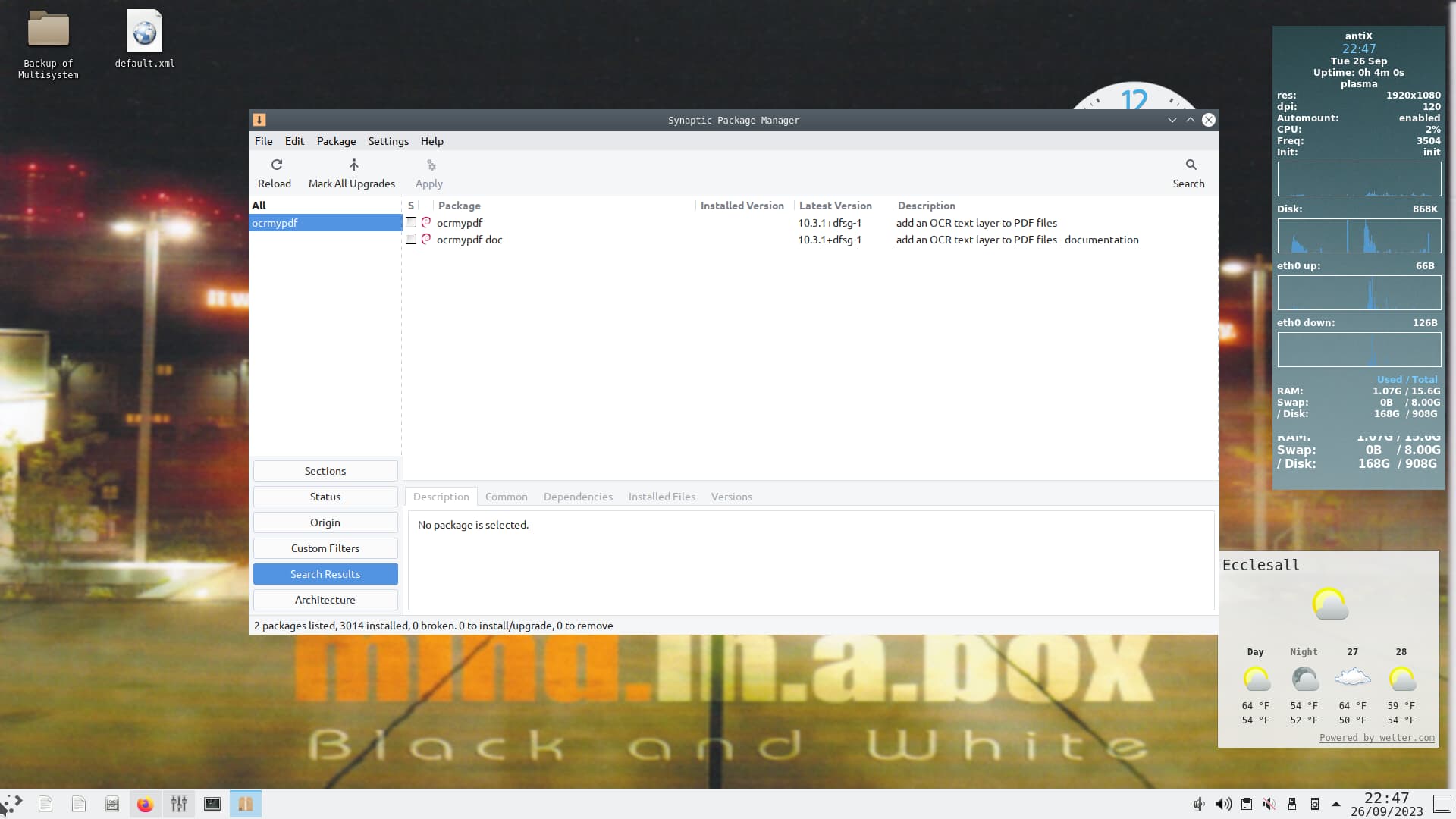Select All in the left filter list
1456x819 pixels.
(x=325, y=206)
